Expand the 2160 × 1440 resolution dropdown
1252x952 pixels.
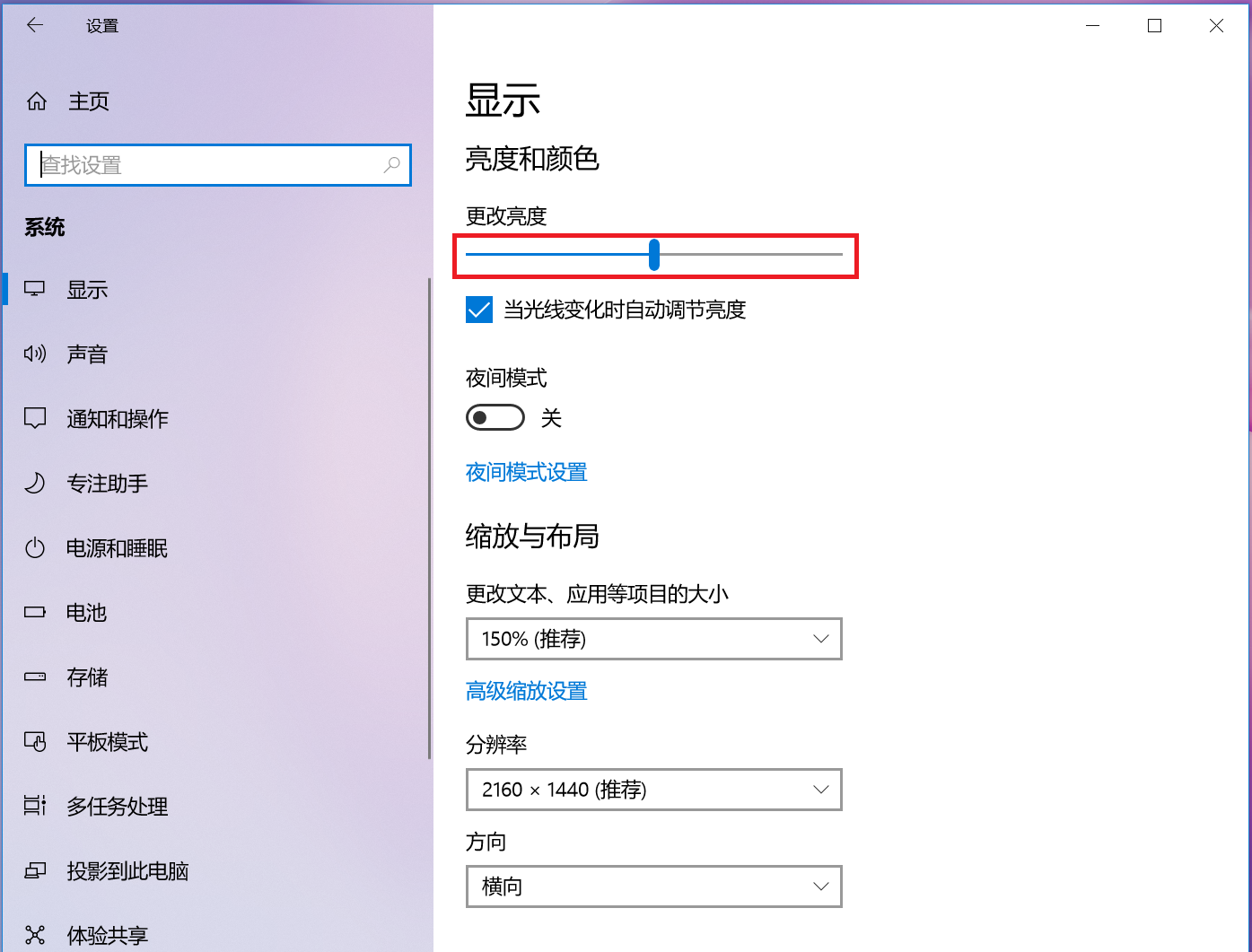point(653,790)
